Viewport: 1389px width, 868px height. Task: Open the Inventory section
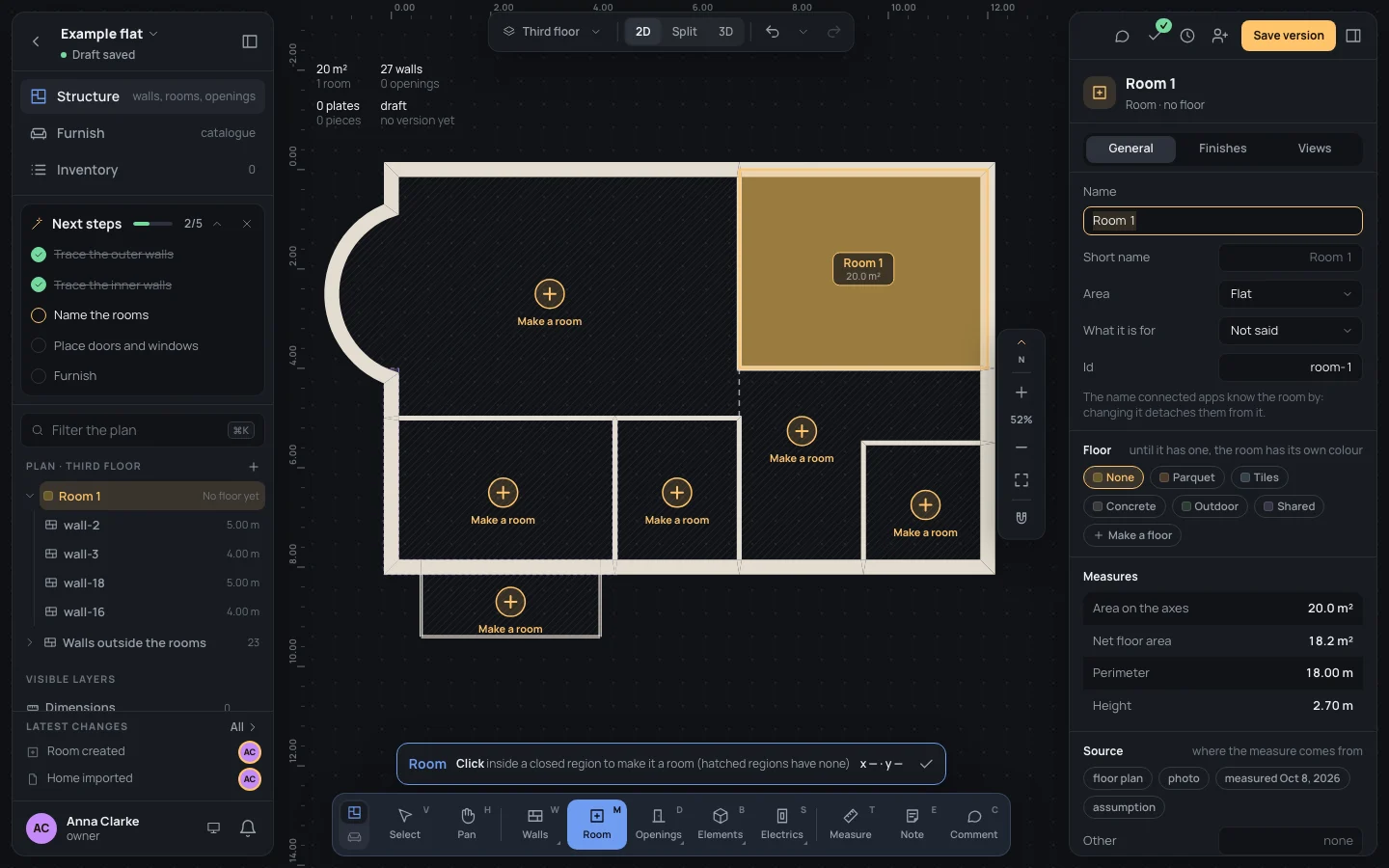[143, 170]
